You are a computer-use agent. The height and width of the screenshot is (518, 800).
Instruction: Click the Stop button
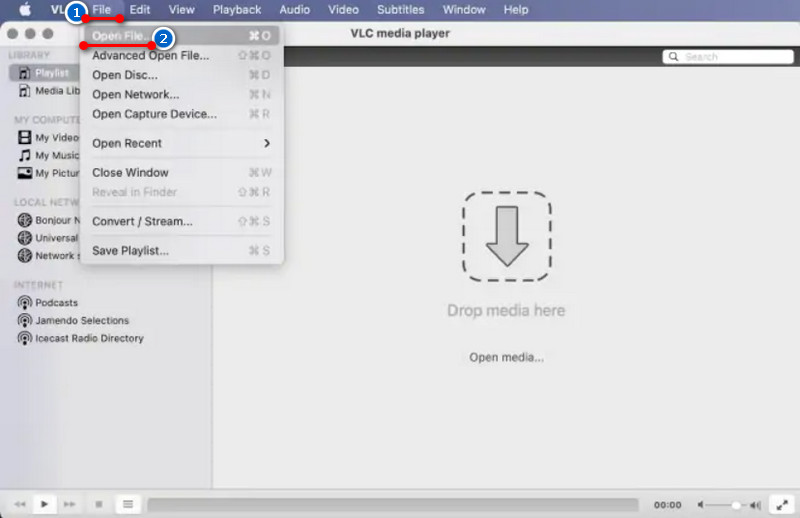click(99, 504)
